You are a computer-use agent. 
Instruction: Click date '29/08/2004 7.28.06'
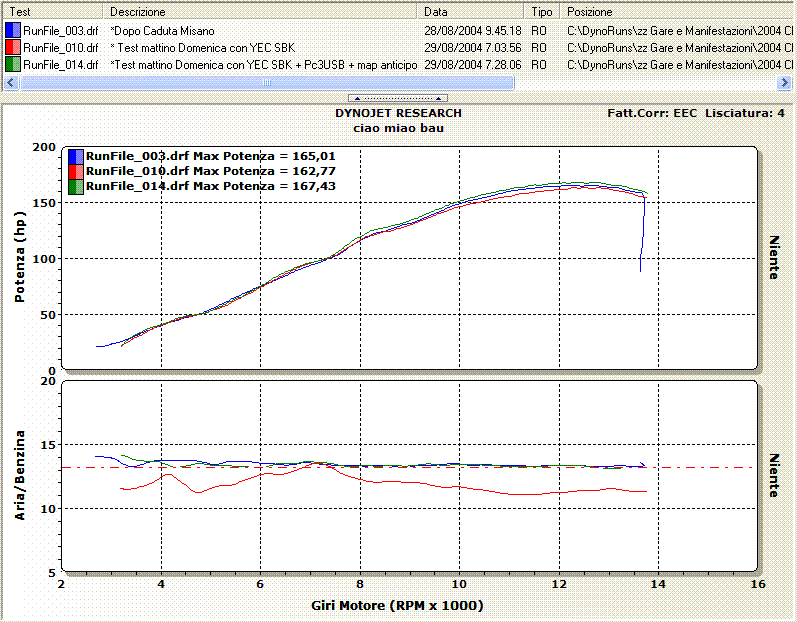tap(473, 65)
